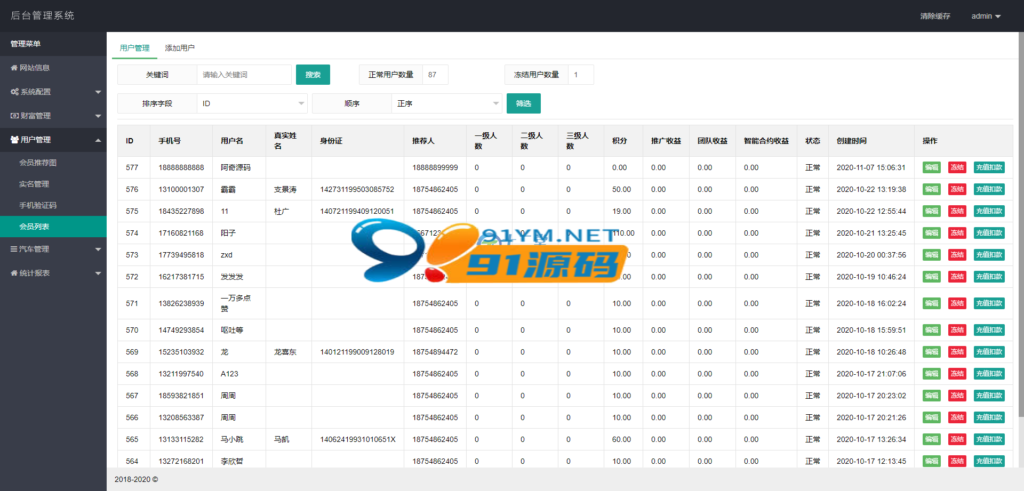Screen dimensions: 1024x491
Task: Click 冻结 for user ID 577
Action: (x=957, y=168)
